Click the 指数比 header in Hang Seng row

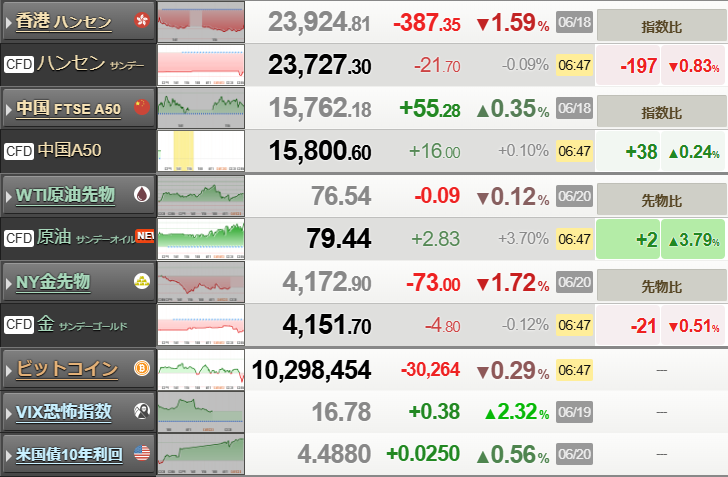662,26
